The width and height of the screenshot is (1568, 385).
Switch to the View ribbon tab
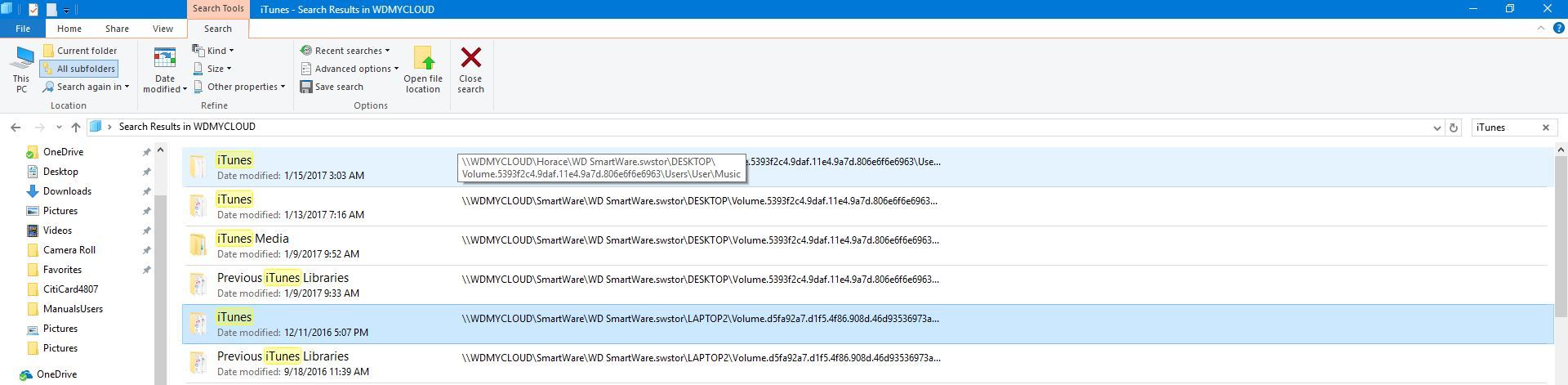coord(163,29)
